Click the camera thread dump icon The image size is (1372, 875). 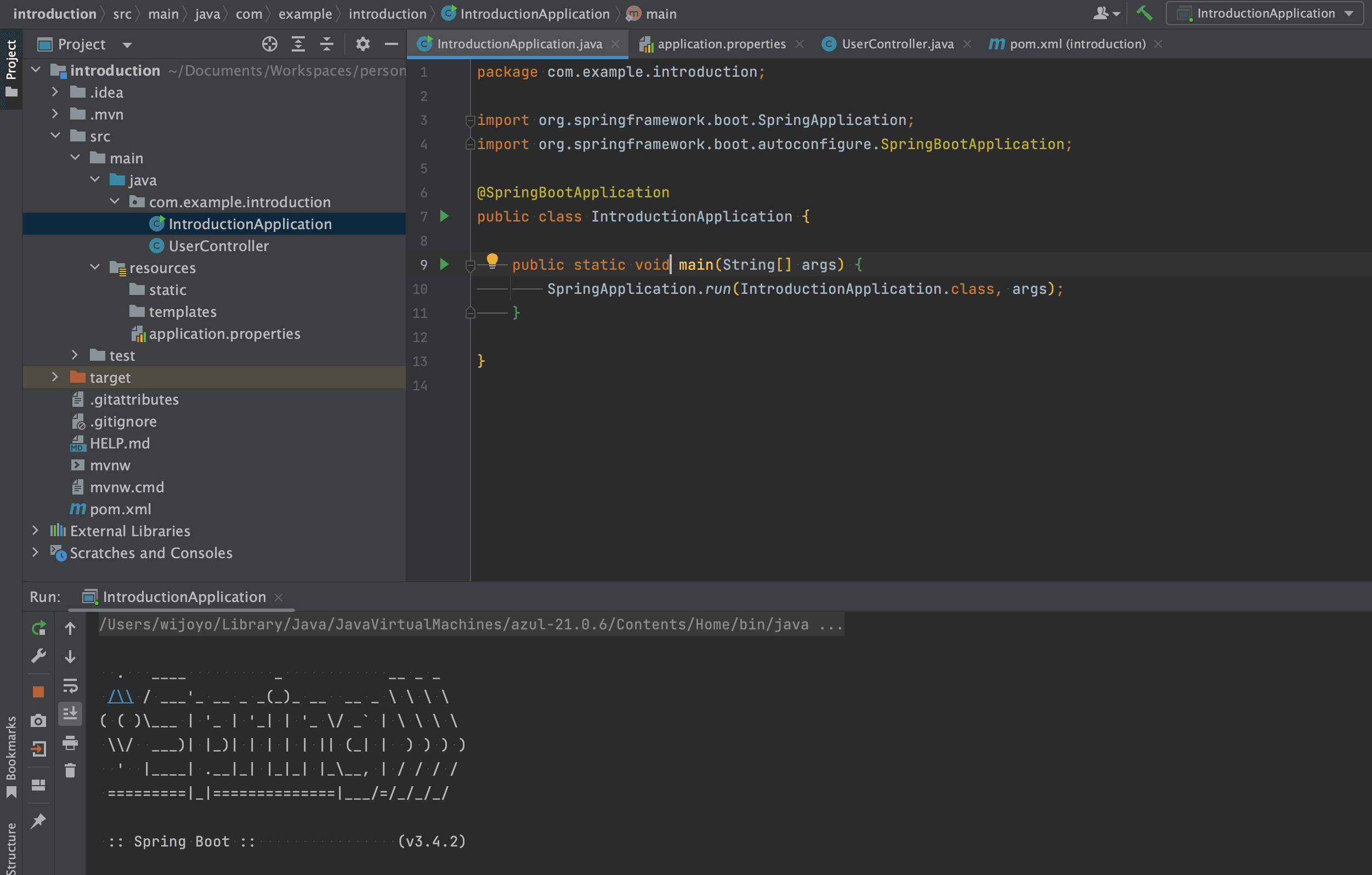click(38, 720)
